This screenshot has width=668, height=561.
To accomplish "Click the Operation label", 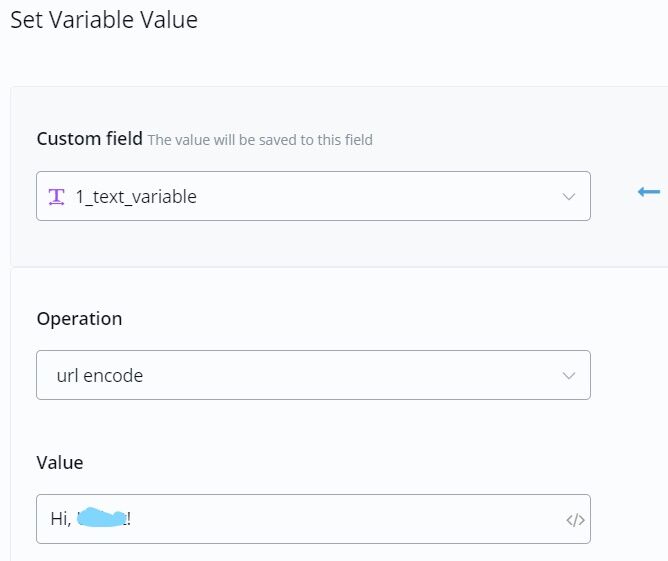I will click(x=79, y=319).
